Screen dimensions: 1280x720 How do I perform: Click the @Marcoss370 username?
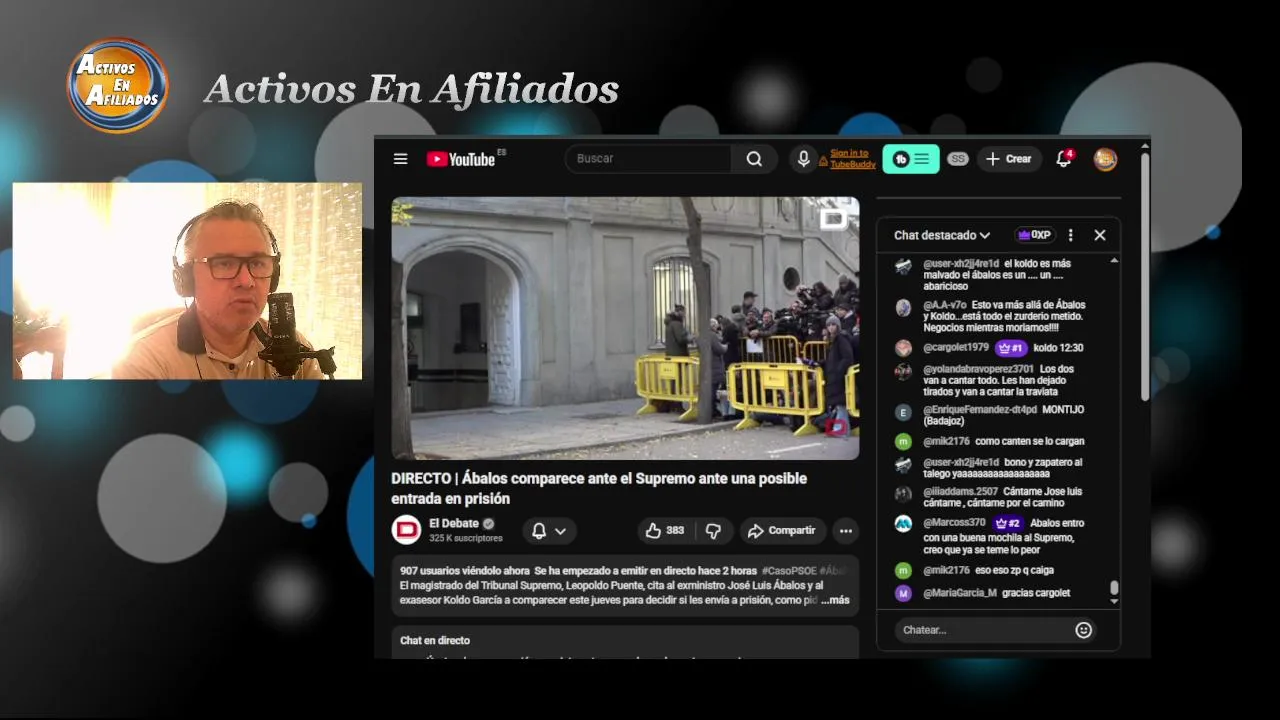[954, 523]
